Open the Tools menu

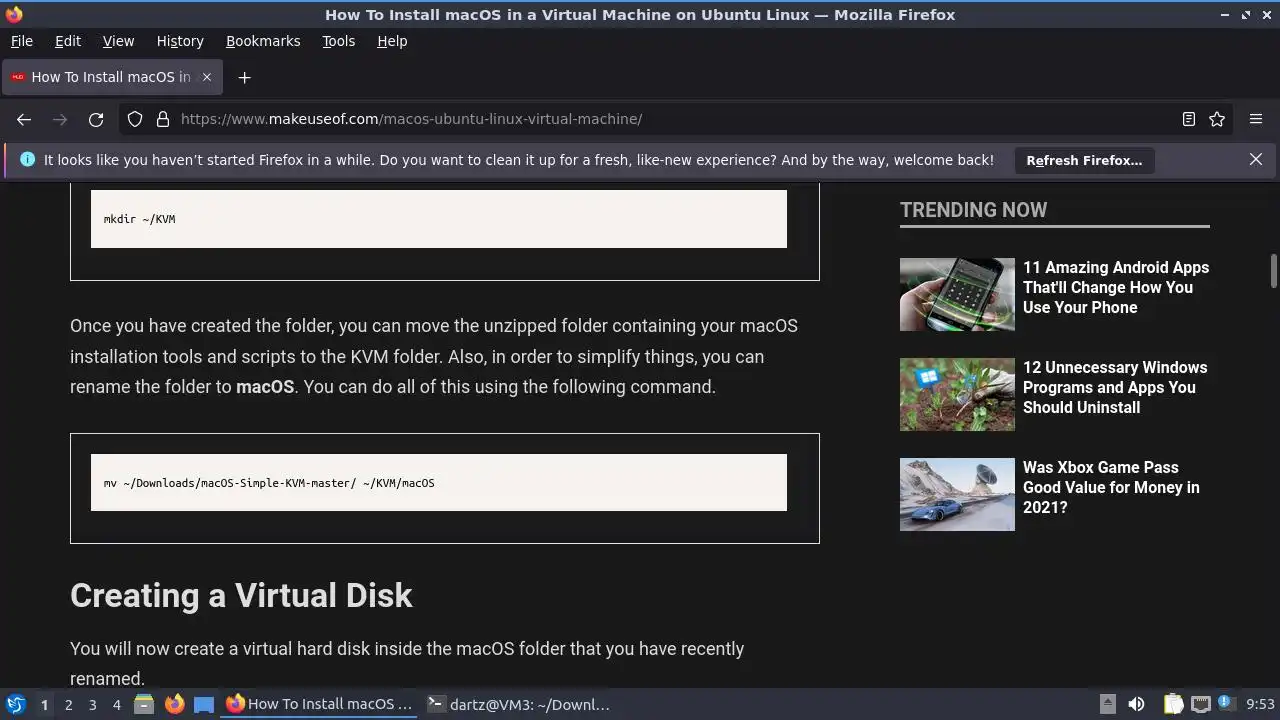pos(339,41)
